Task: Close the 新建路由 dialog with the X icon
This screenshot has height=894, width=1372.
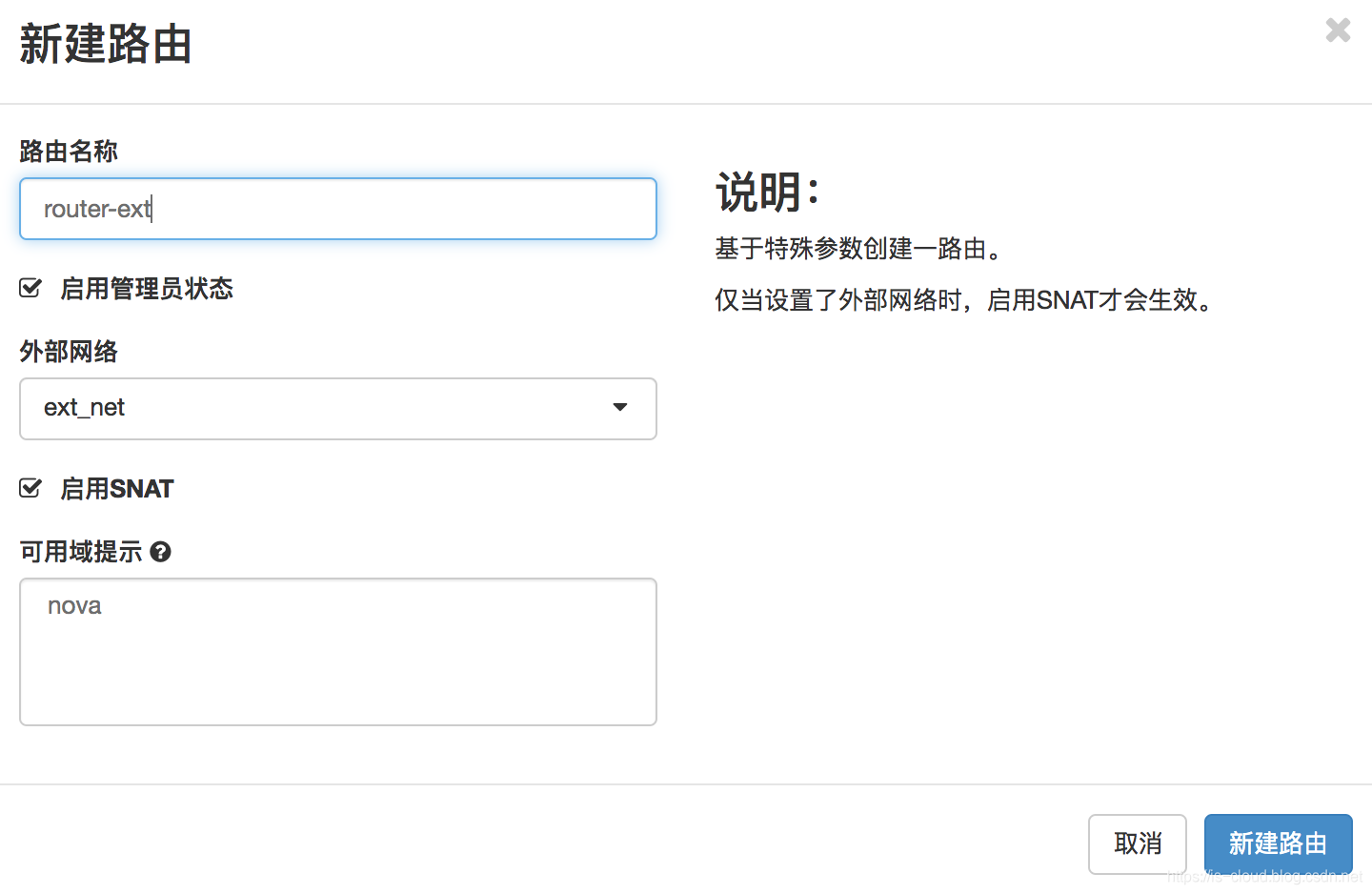Action: [1338, 30]
